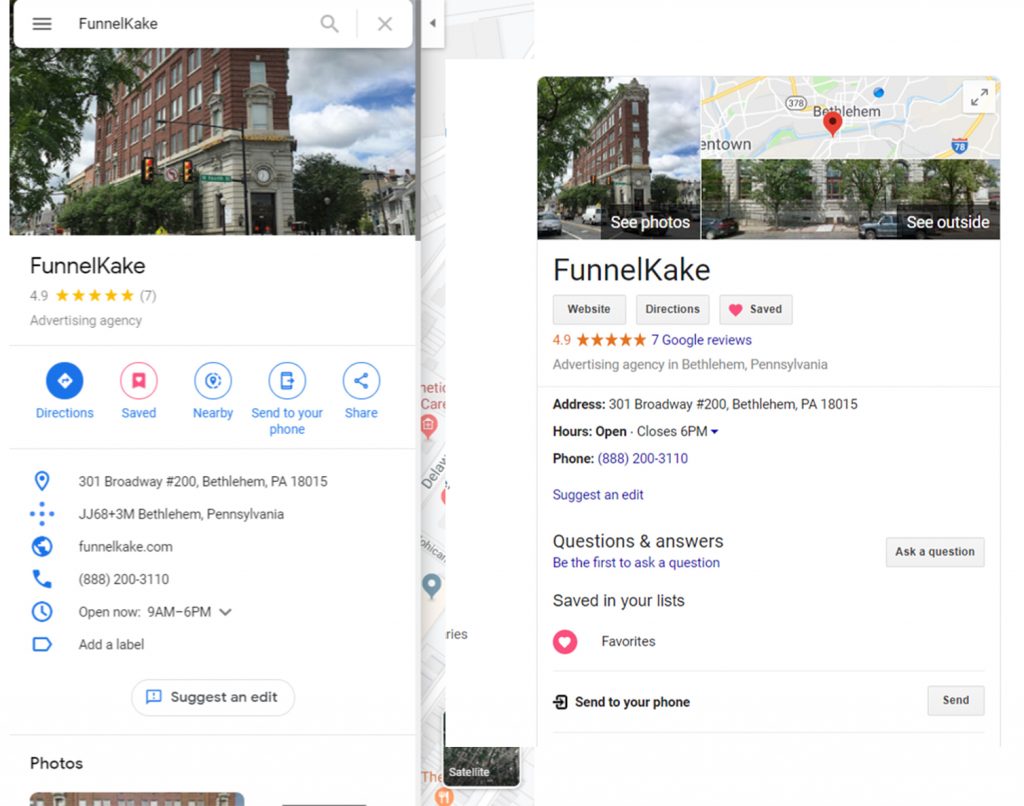Click the restaurant marker icon at the map bottom
1024x806 pixels.
[444, 795]
